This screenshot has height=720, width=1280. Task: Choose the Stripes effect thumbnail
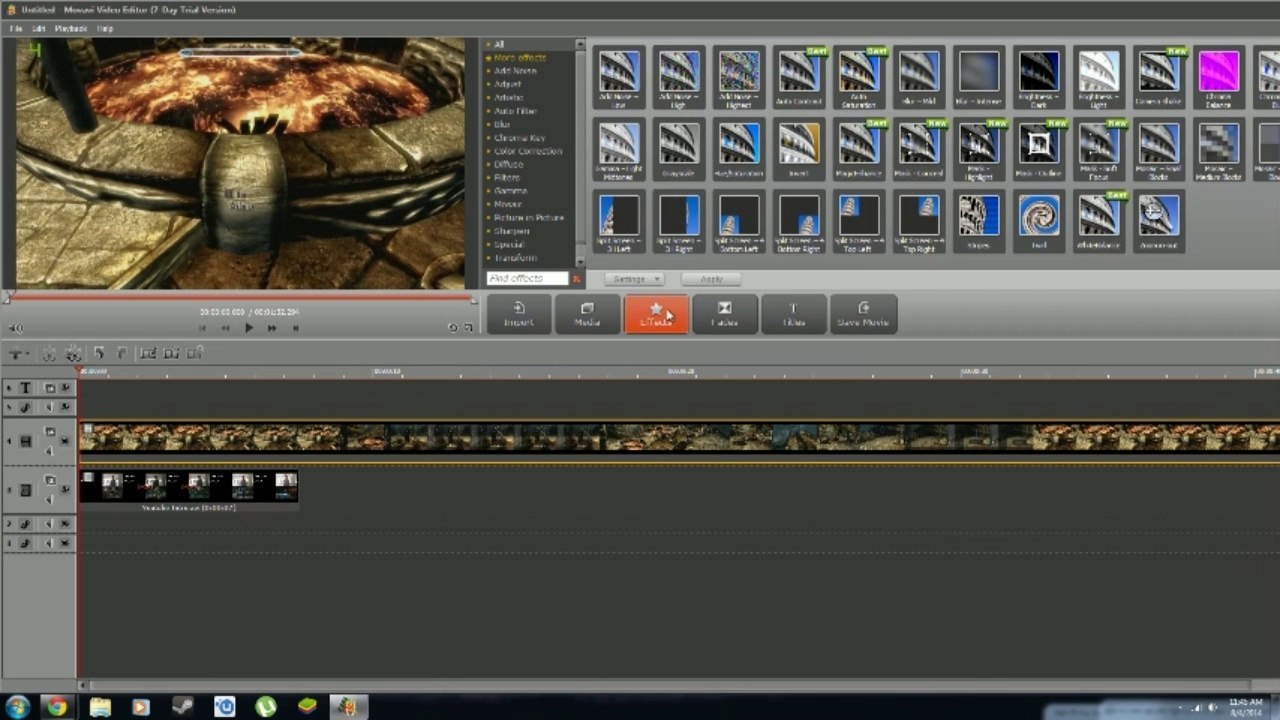pos(979,221)
